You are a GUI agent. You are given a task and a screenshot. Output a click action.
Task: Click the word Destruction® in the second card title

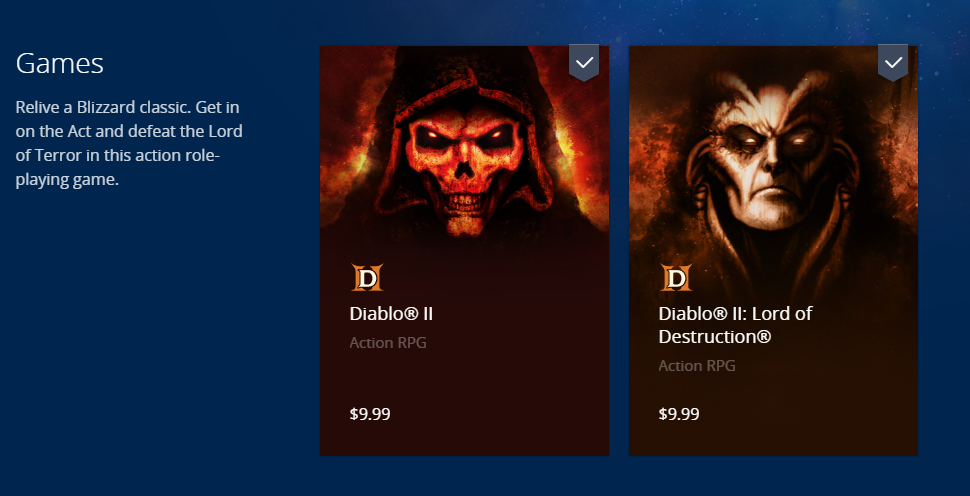(x=715, y=336)
